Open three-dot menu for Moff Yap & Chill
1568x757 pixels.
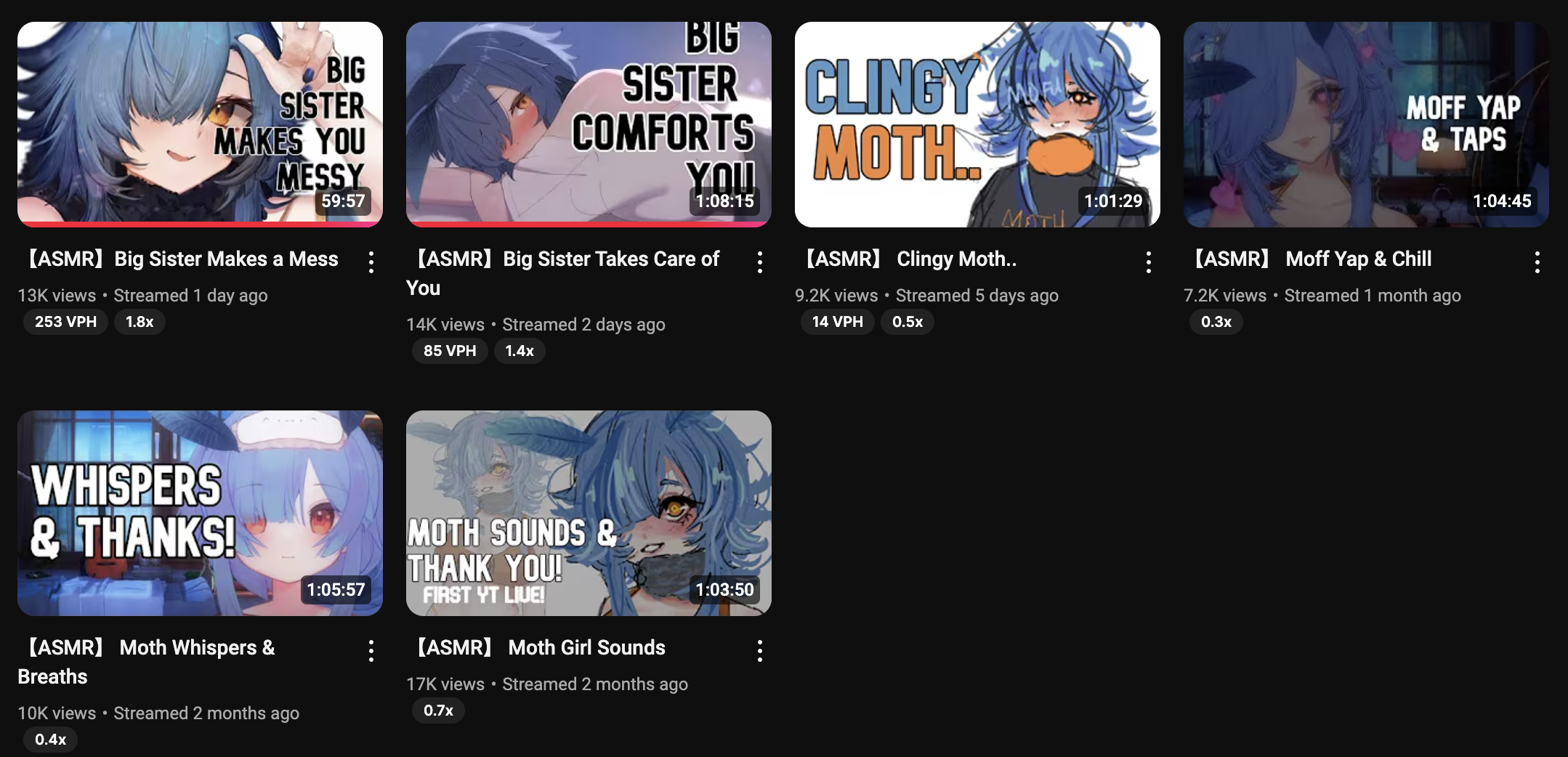(1537, 262)
